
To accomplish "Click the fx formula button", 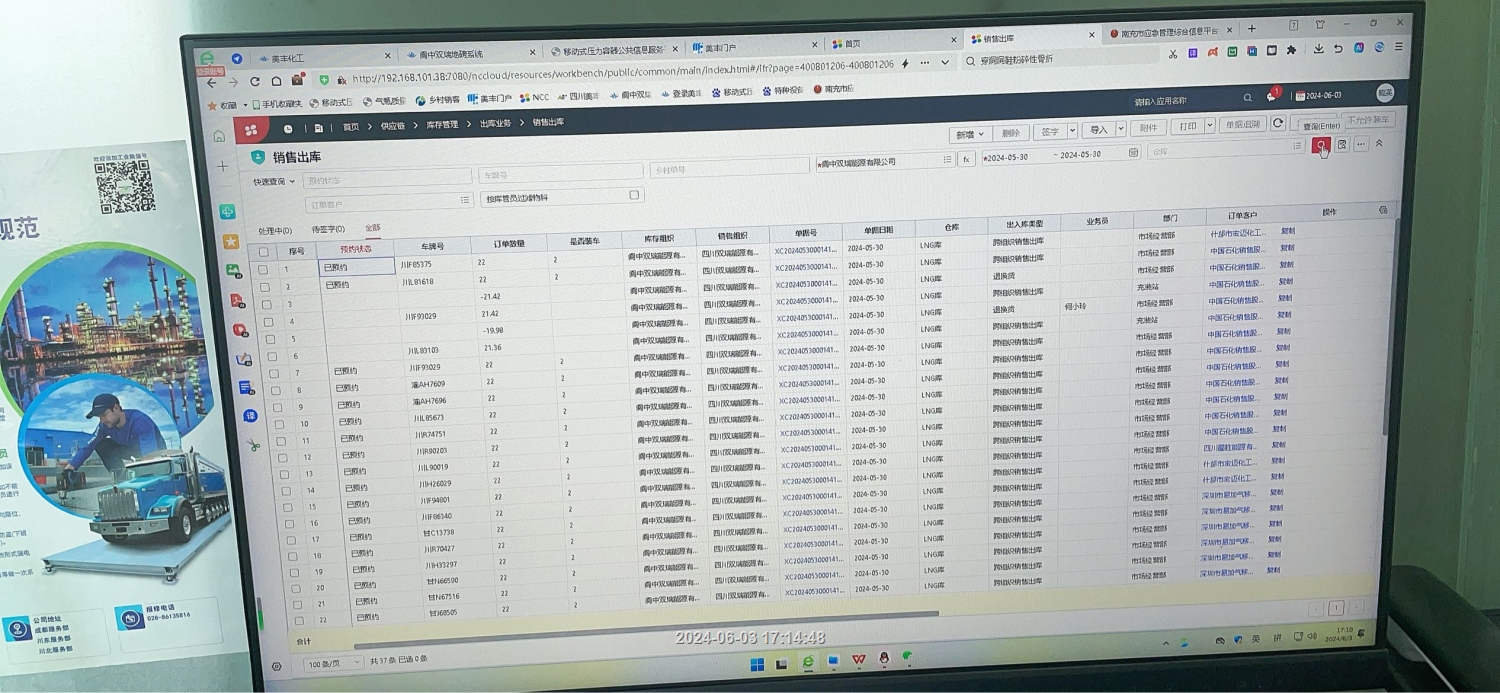I will click(967, 159).
